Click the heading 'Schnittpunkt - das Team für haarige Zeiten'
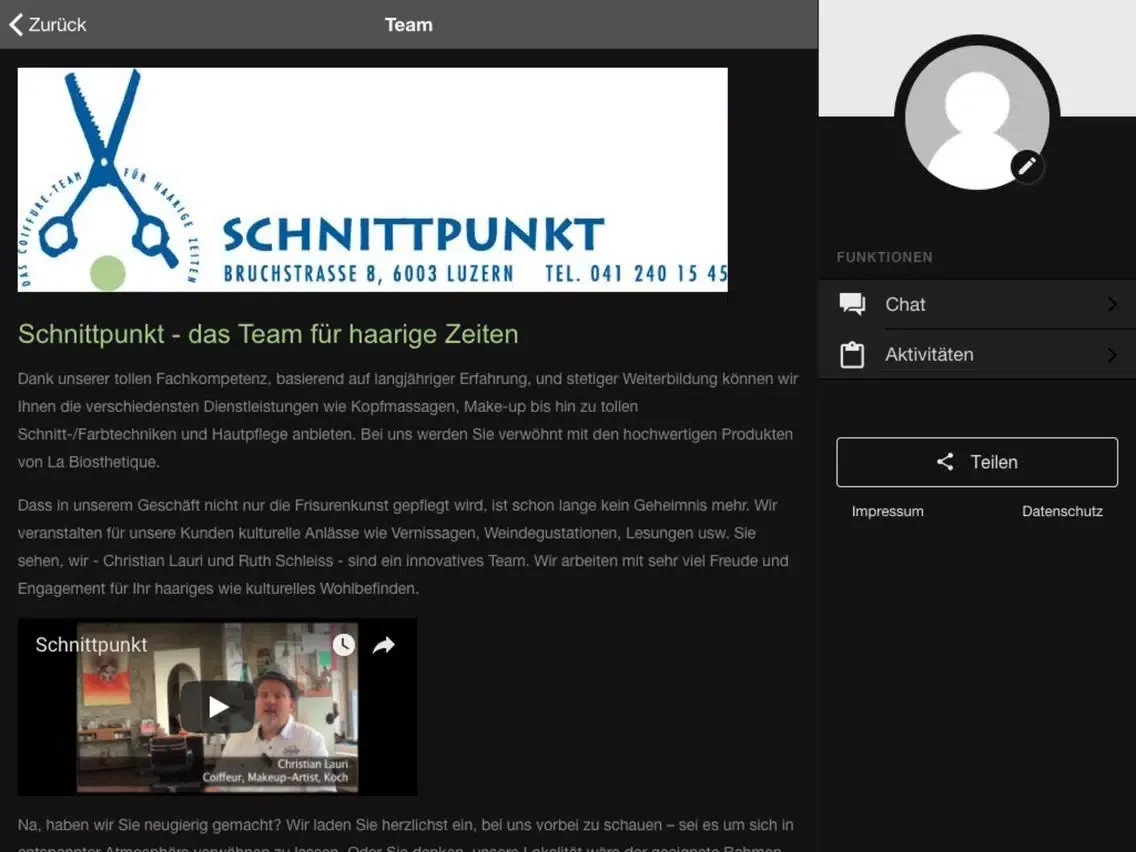The height and width of the screenshot is (852, 1136). pyautogui.click(x=268, y=334)
